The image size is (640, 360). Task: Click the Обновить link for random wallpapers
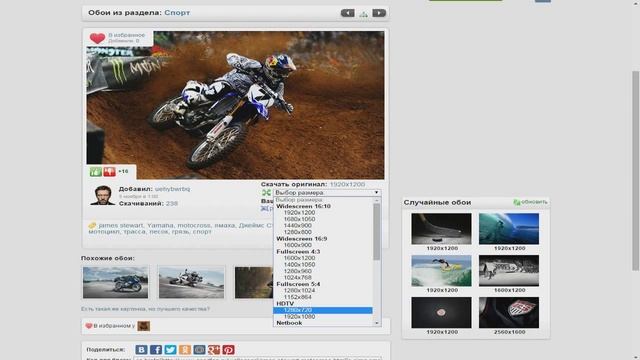pos(534,202)
